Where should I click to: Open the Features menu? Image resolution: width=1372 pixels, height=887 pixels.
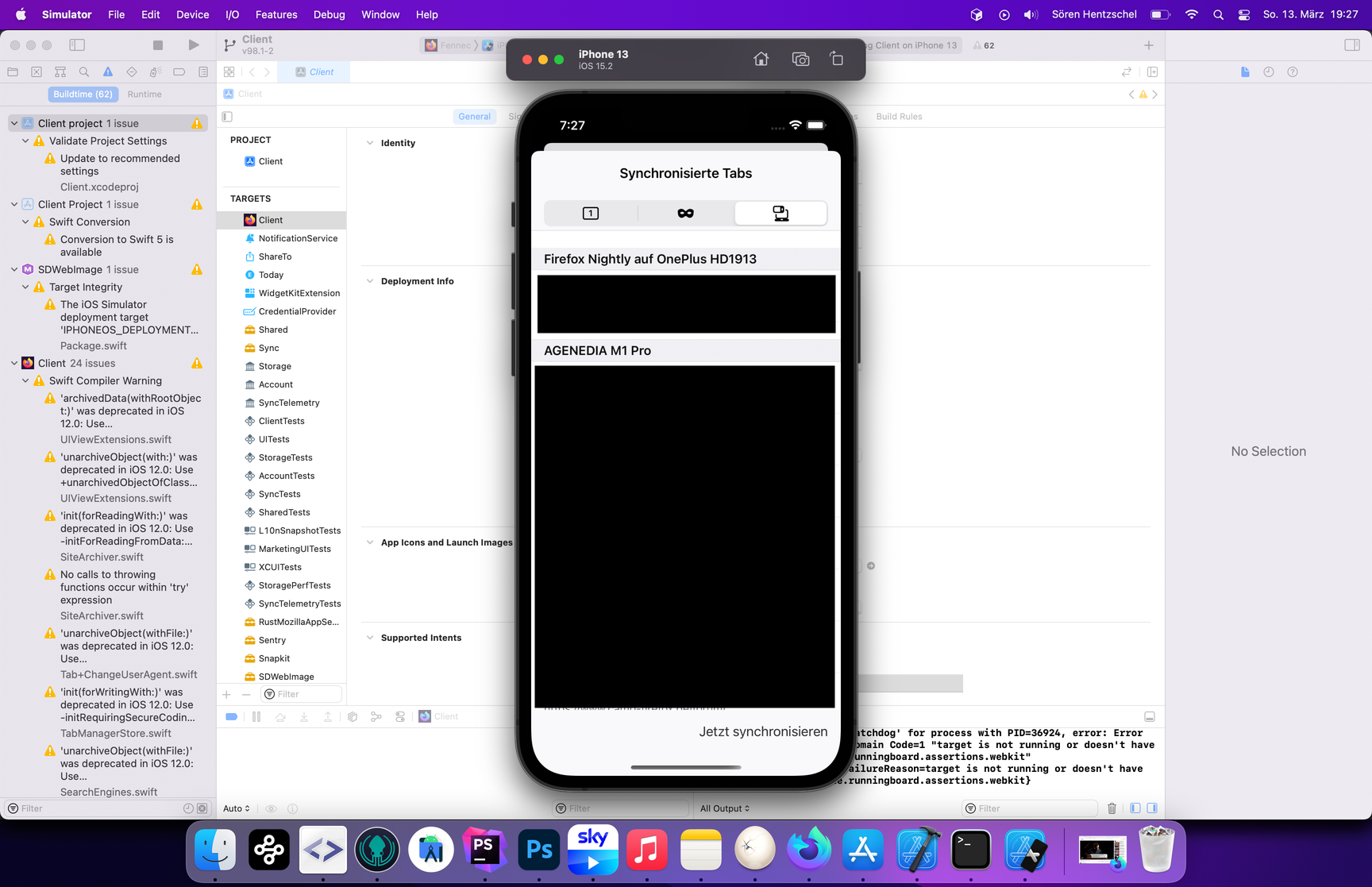276,14
